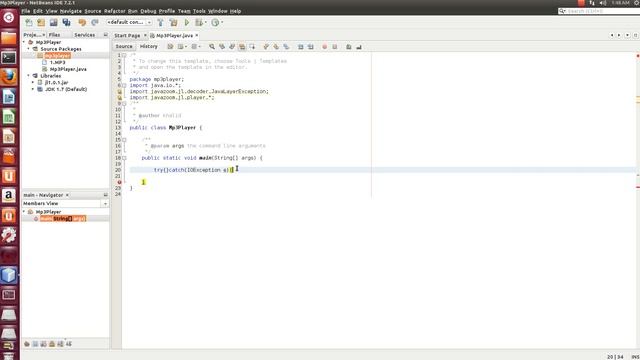This screenshot has height=360, width=640.
Task: Click the Open Project toolbar icon
Action: 53,22
